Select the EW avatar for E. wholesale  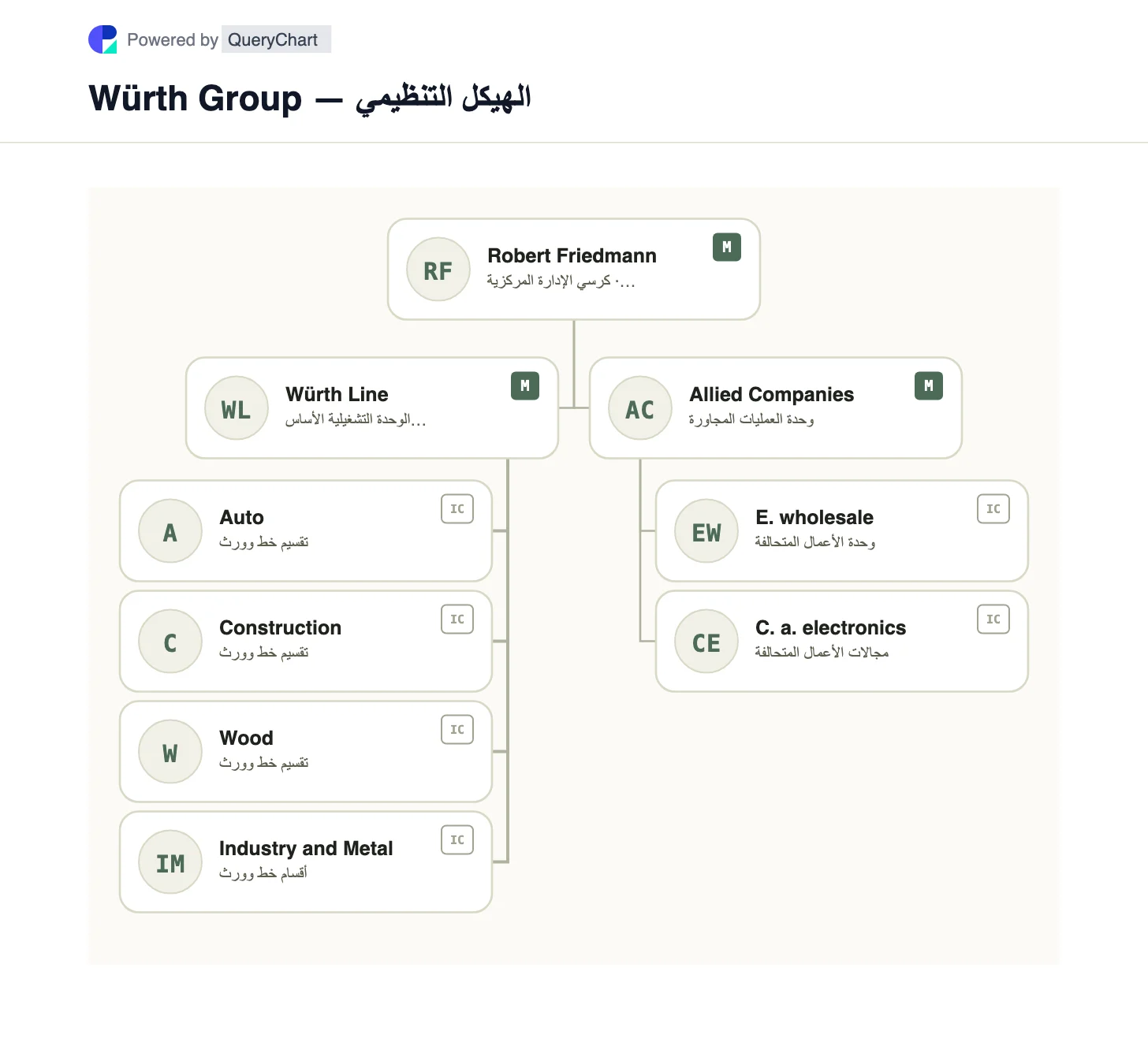pyautogui.click(x=706, y=531)
